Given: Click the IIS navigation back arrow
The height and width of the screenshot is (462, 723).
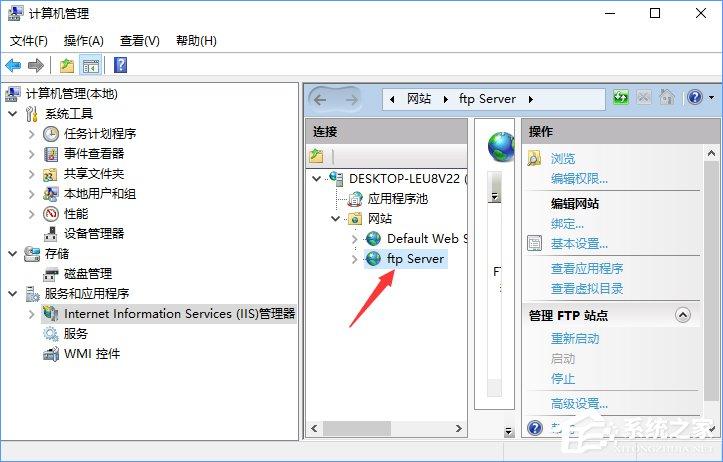Looking at the screenshot, I should (x=320, y=99).
